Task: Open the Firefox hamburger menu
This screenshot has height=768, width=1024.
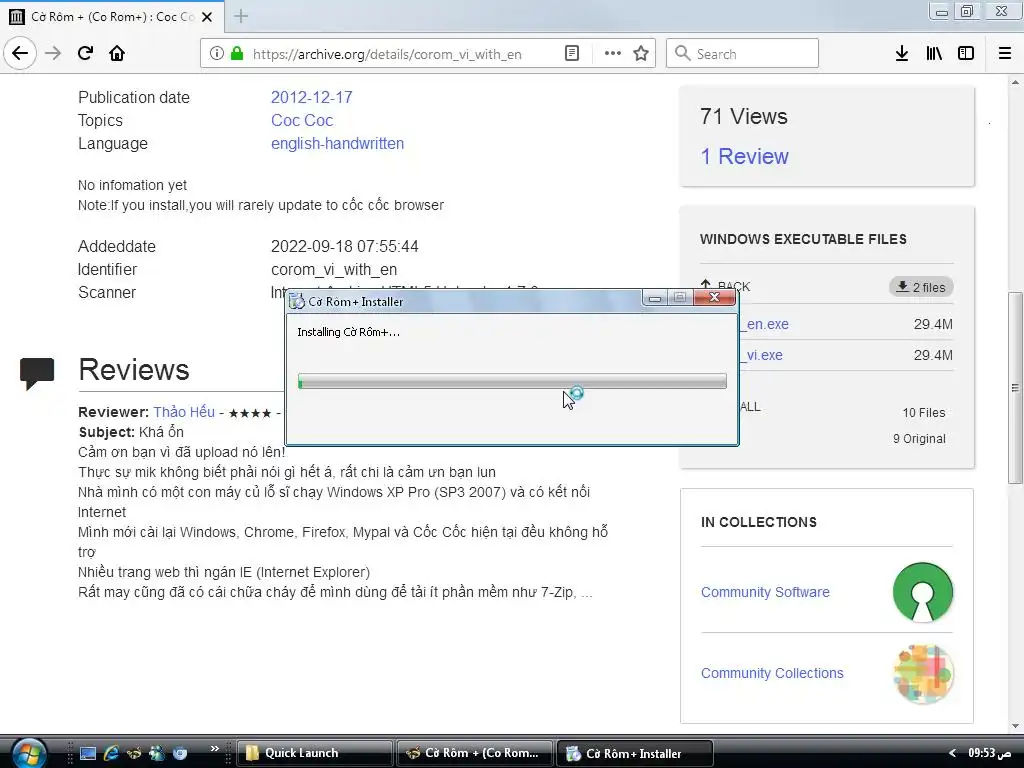Action: point(1005,54)
